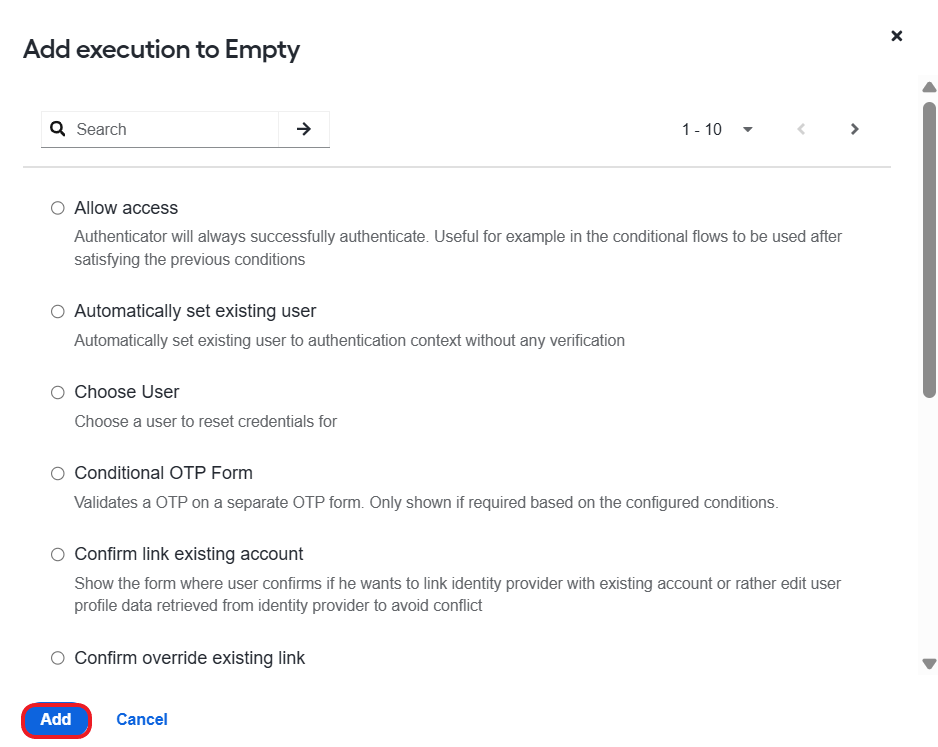Click the Allow access label text

click(126, 208)
